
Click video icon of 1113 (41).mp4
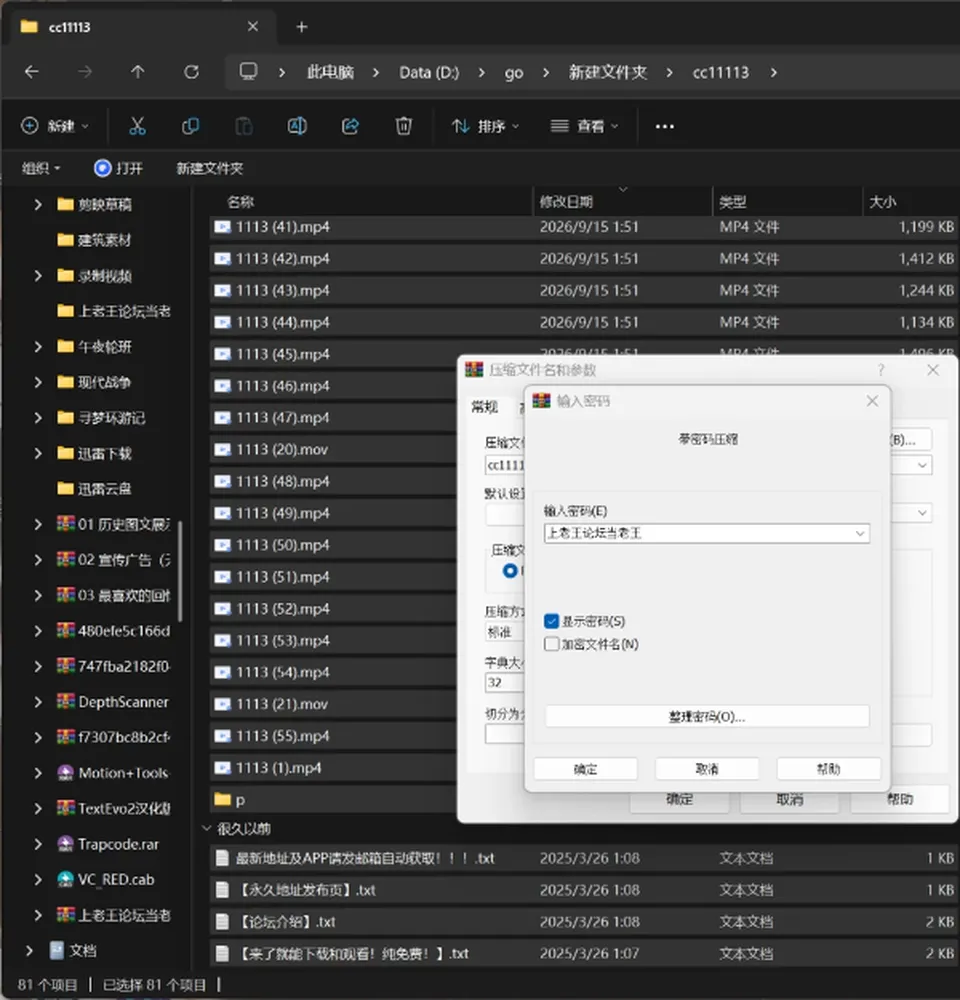[x=222, y=227]
